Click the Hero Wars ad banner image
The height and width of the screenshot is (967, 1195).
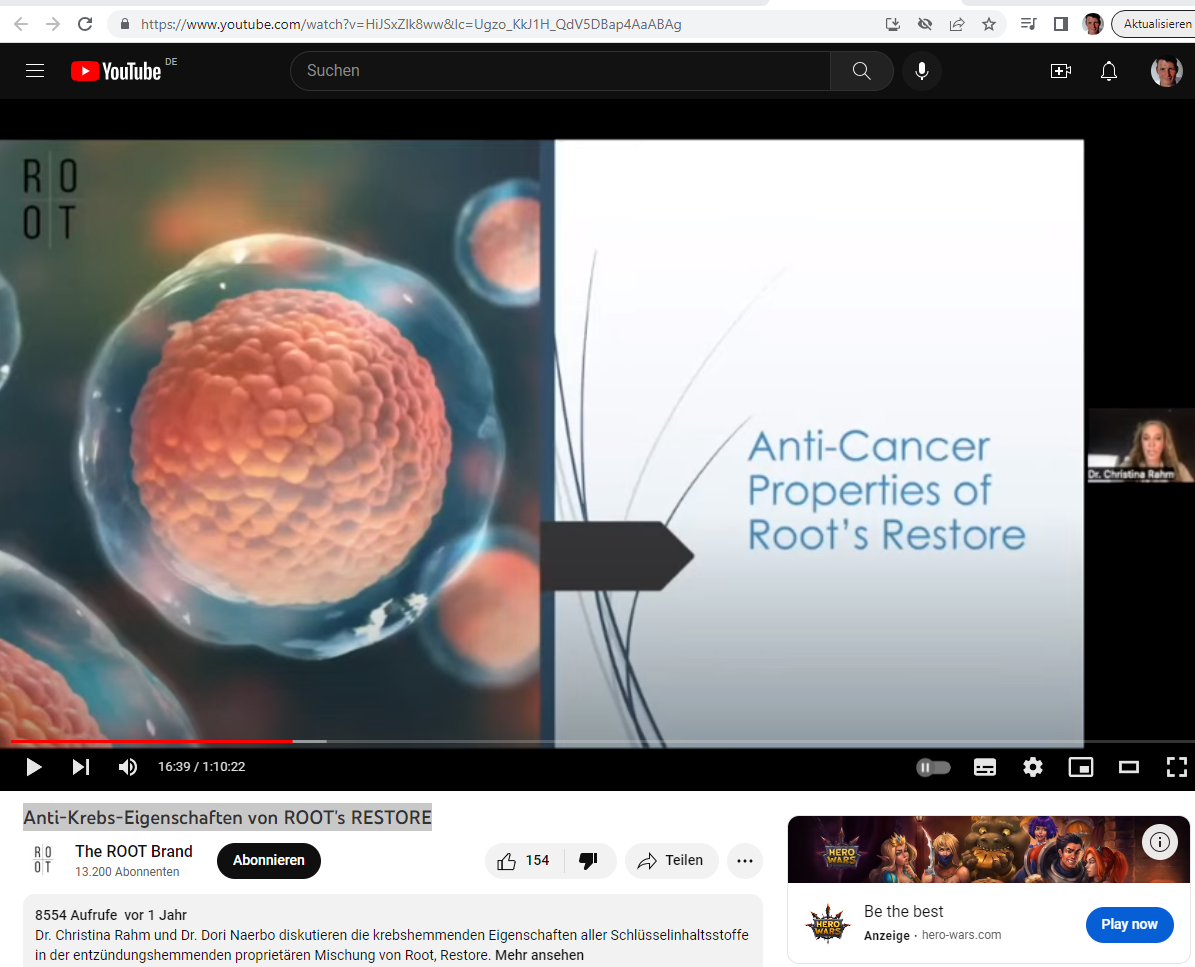point(988,850)
